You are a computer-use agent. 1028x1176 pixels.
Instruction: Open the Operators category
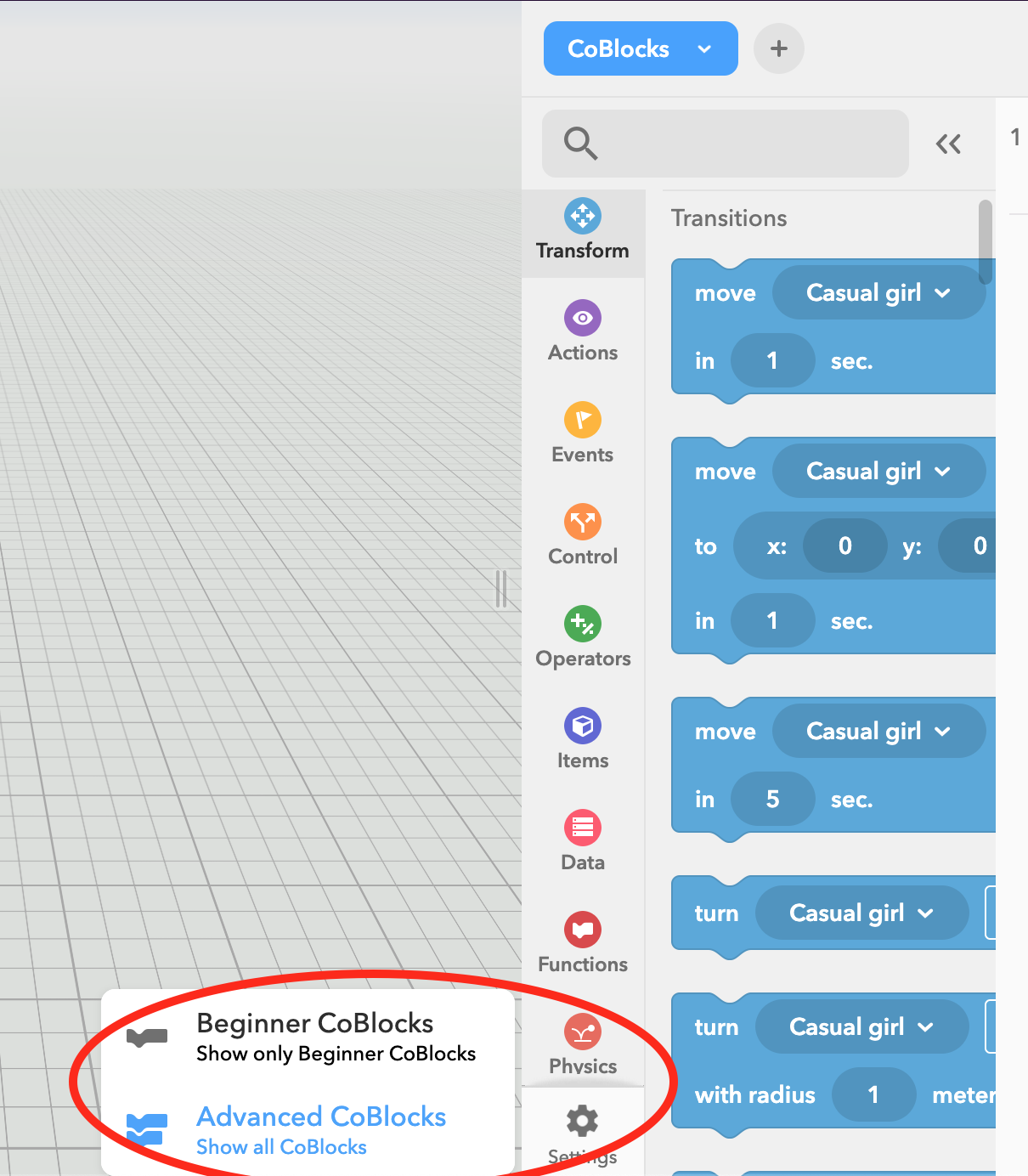(583, 638)
